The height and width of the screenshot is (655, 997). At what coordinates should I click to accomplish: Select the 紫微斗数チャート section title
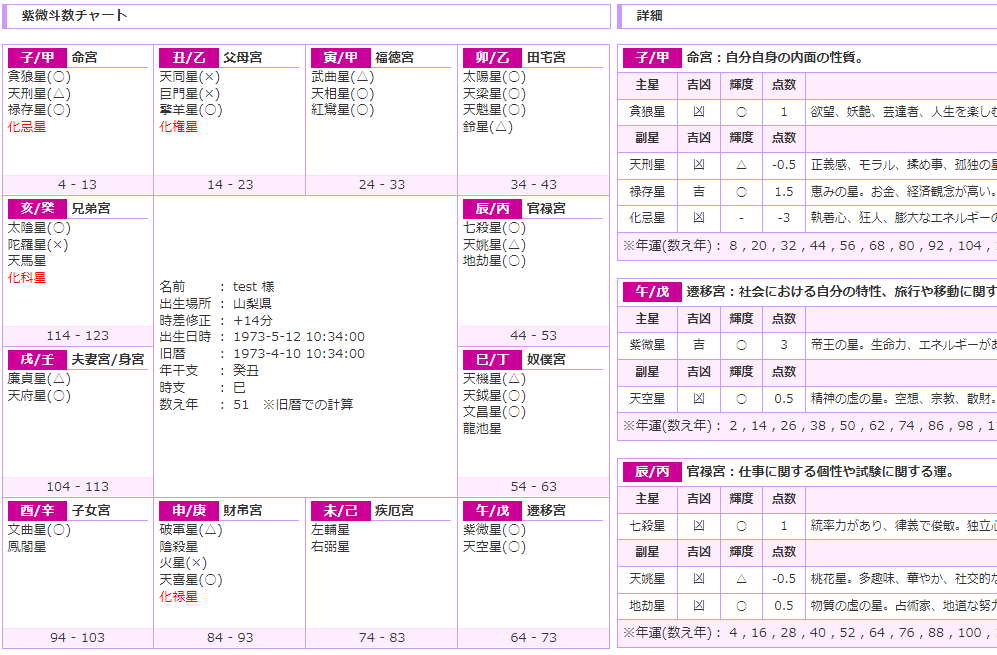[x=74, y=16]
